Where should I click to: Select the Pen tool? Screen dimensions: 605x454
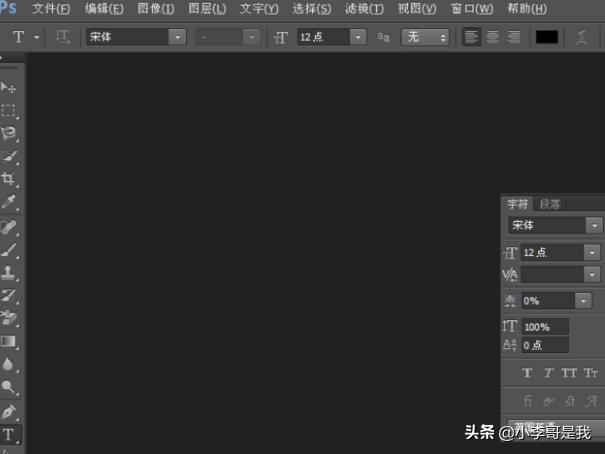point(9,411)
